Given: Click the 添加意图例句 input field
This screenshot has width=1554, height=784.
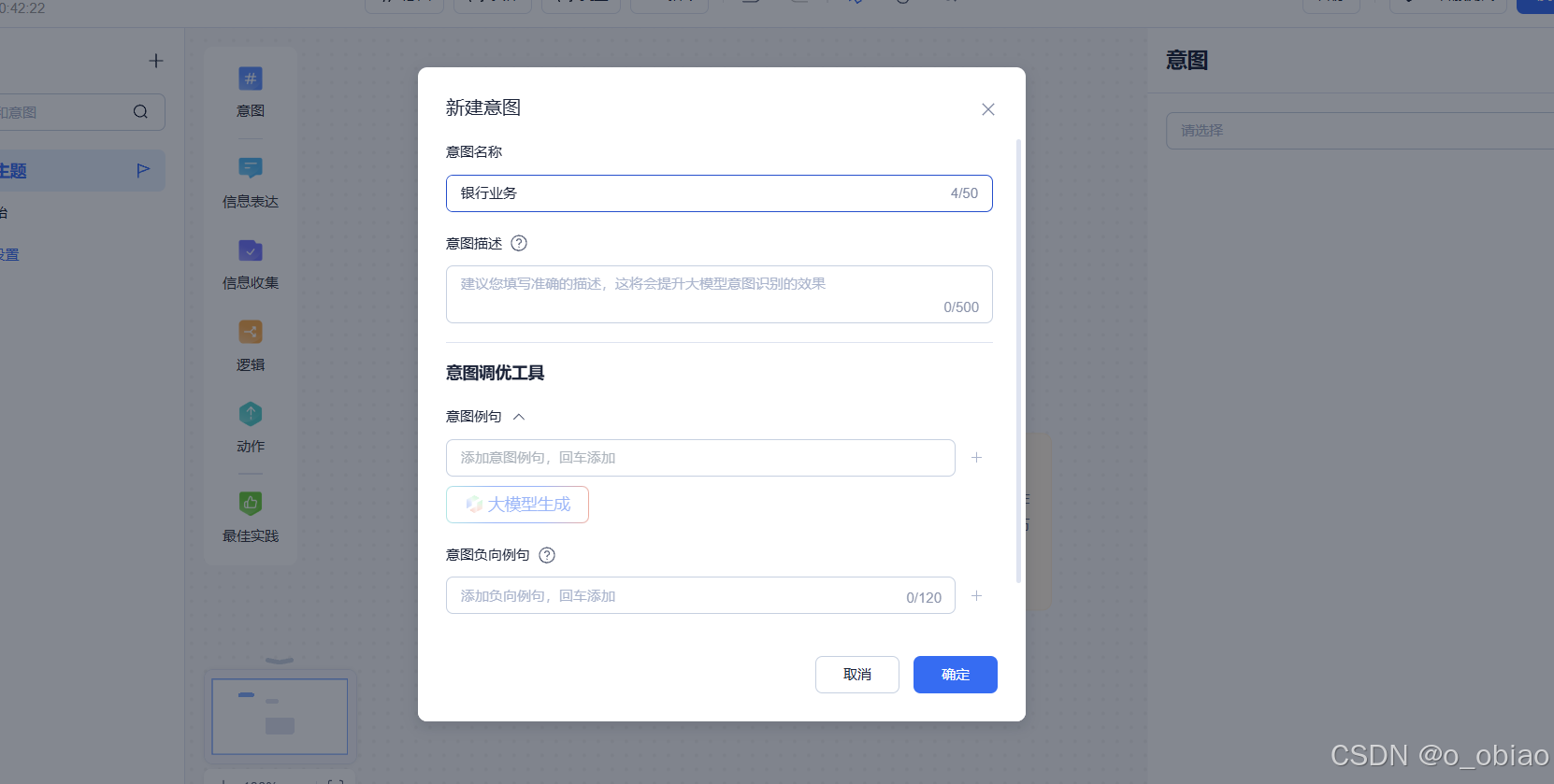Looking at the screenshot, I should (700, 458).
